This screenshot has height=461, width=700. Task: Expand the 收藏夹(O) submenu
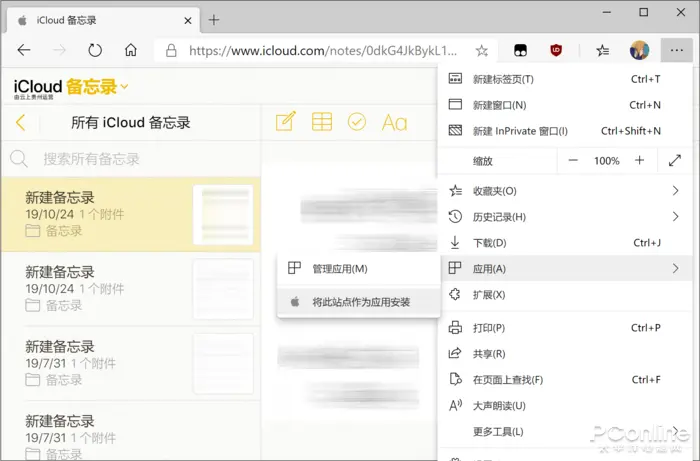pos(565,191)
